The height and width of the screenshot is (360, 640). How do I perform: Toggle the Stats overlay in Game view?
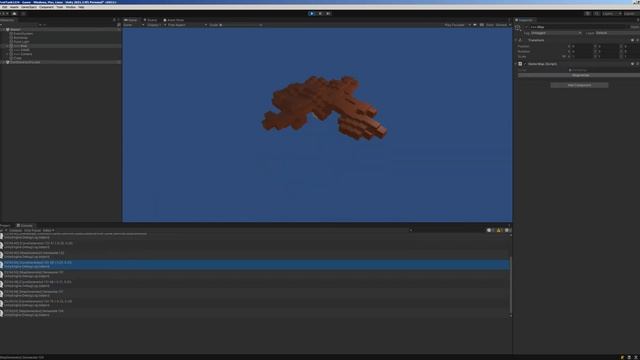pos(489,25)
